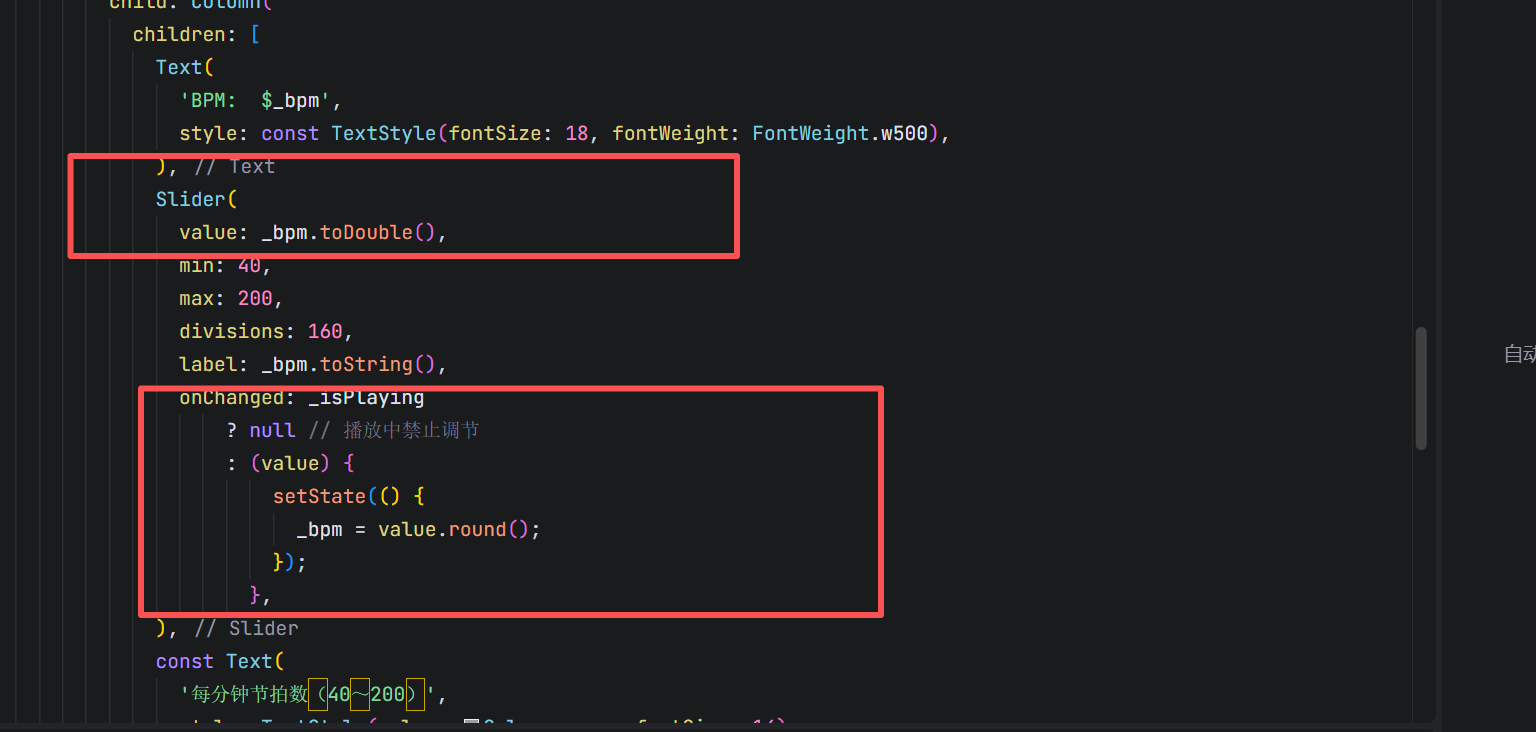Click the 'divisions: 160,' line
Image resolution: width=1536 pixels, height=732 pixels.
[x=267, y=331]
